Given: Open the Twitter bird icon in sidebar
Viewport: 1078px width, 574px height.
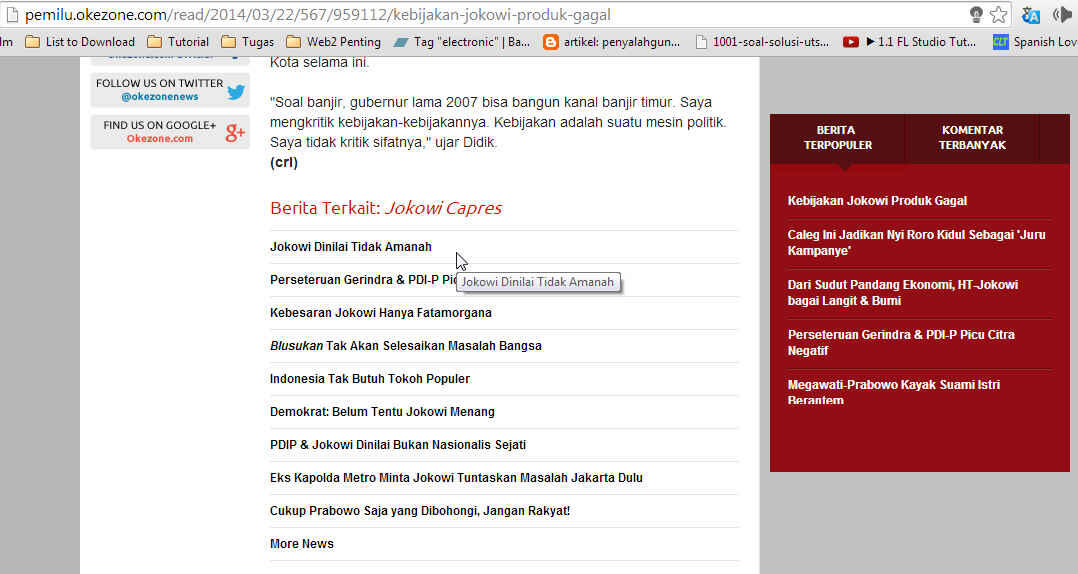Looking at the screenshot, I should (236, 90).
